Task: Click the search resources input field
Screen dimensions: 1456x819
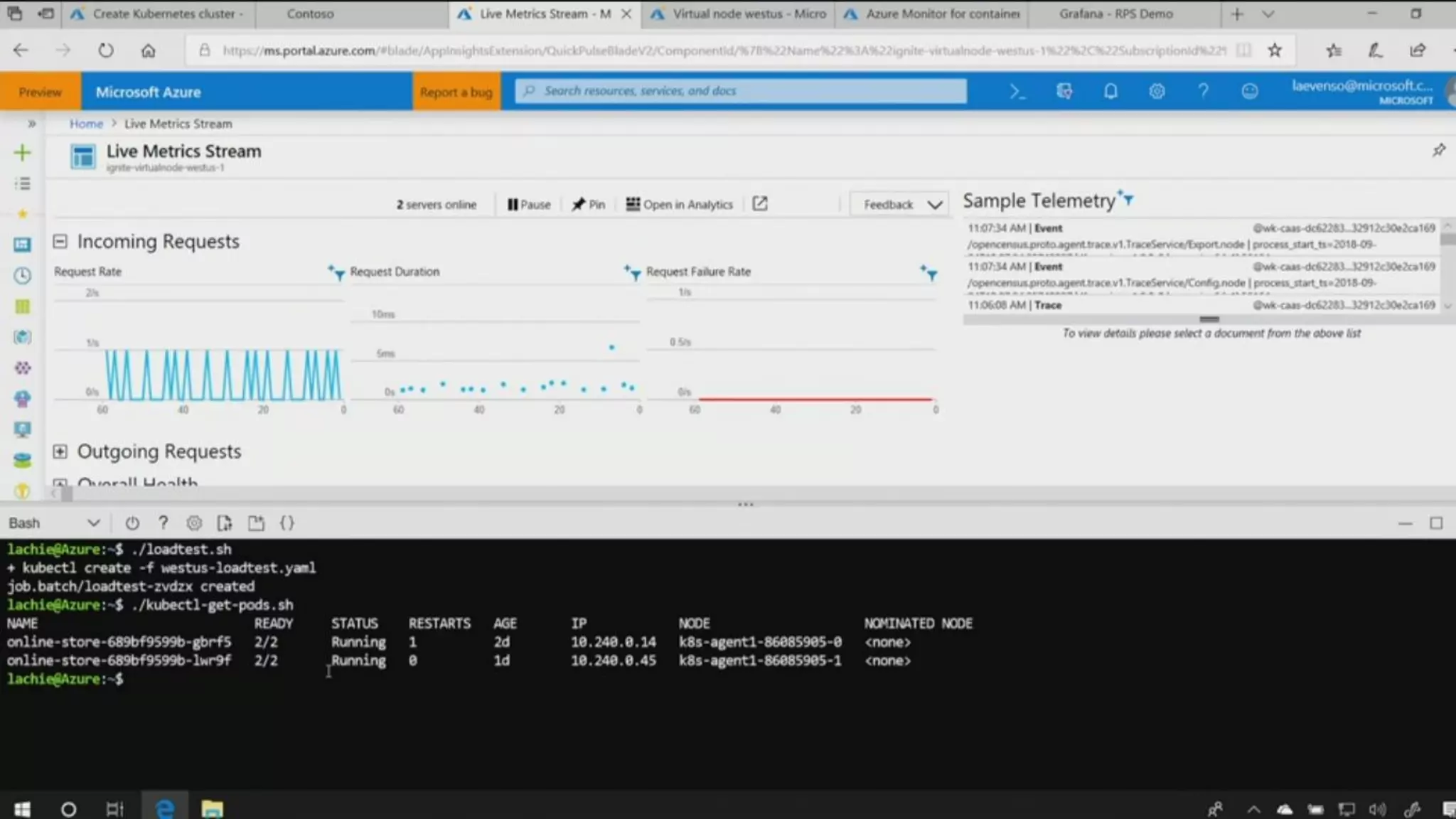Action: pos(739,91)
